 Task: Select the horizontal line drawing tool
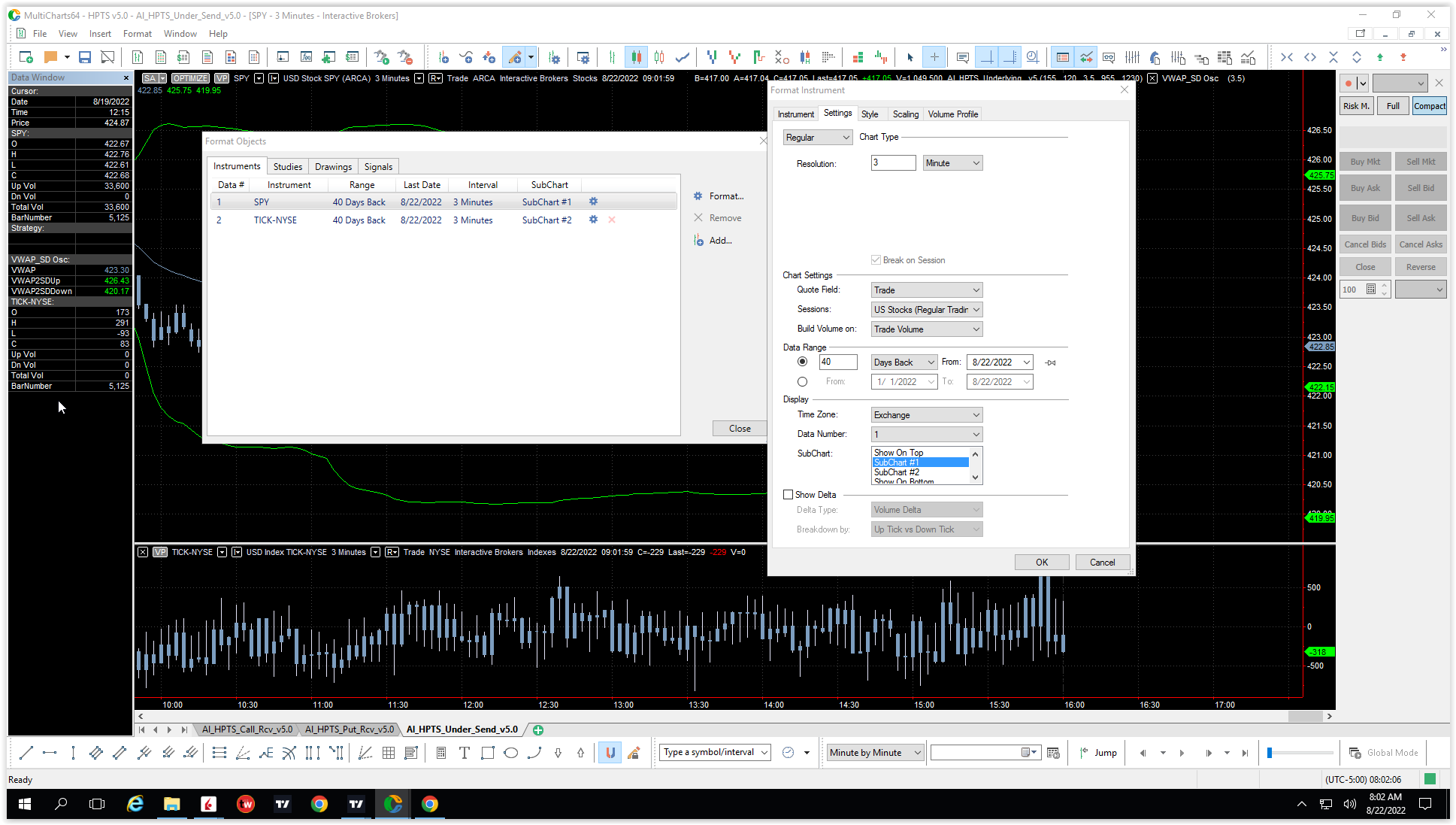click(x=50, y=753)
